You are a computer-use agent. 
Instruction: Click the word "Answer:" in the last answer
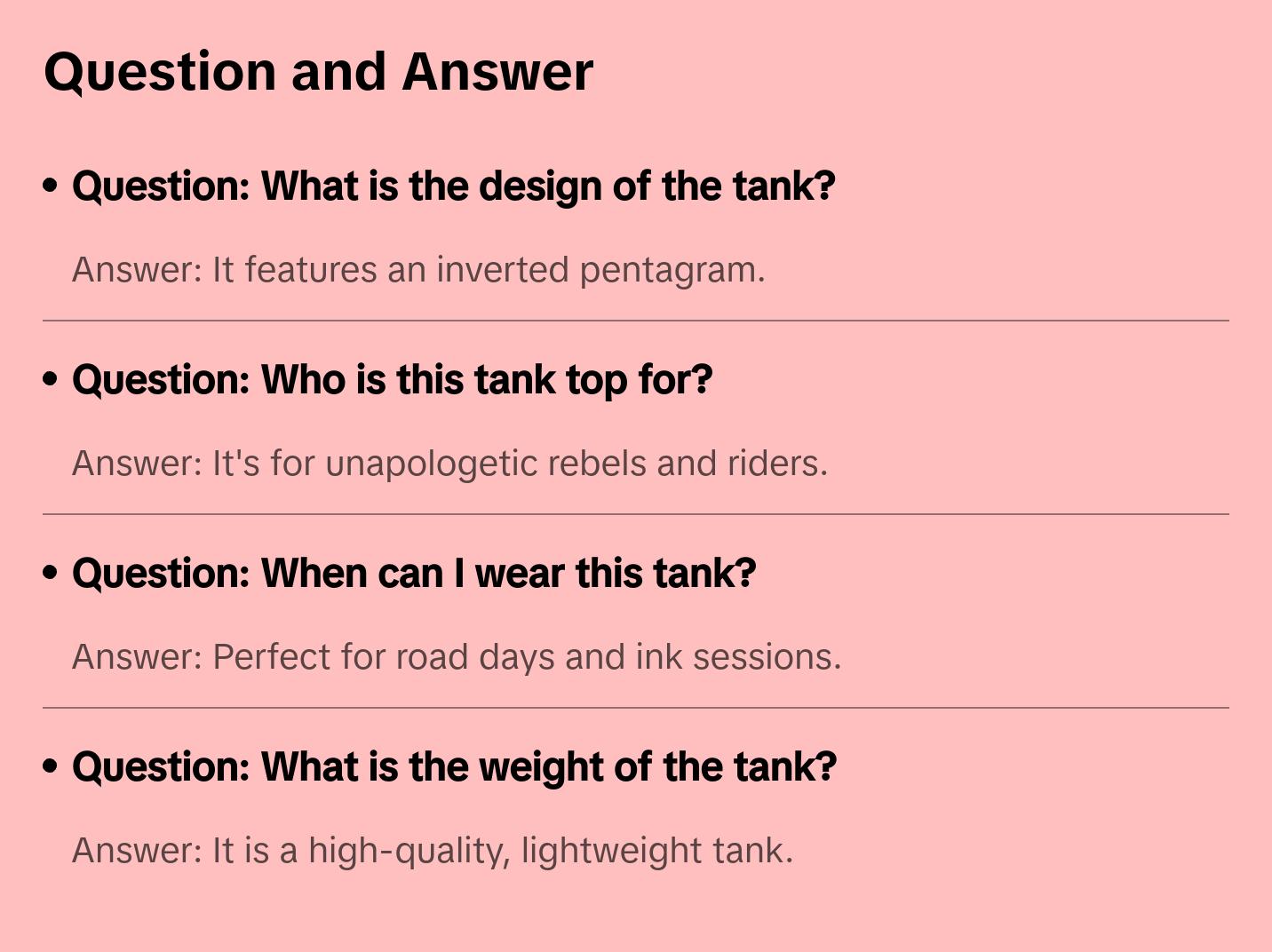138,851
